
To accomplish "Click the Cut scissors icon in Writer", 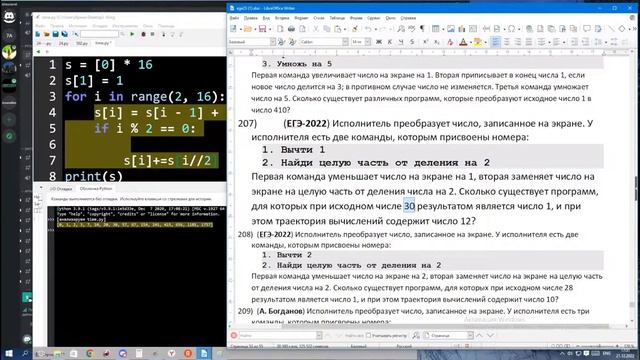I will pos(316,29).
